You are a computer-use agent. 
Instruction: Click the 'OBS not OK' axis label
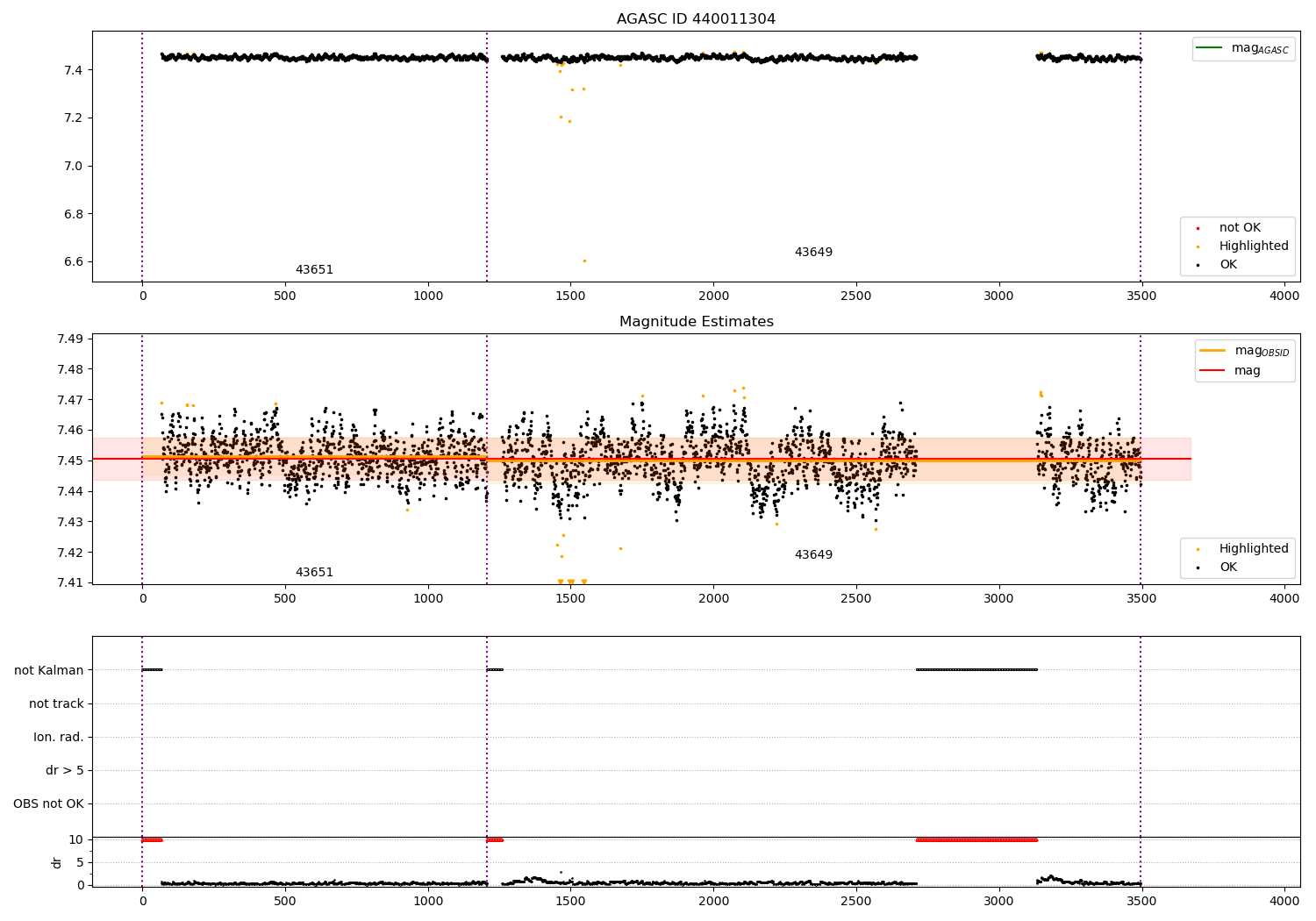(48, 803)
